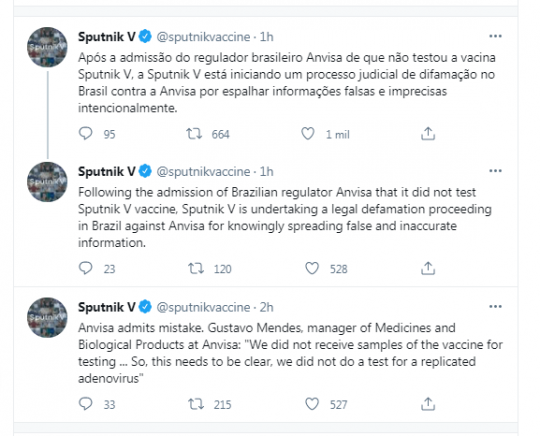Retweet the tweet with 120 retweets
This screenshot has width=540, height=436.
click(x=196, y=268)
